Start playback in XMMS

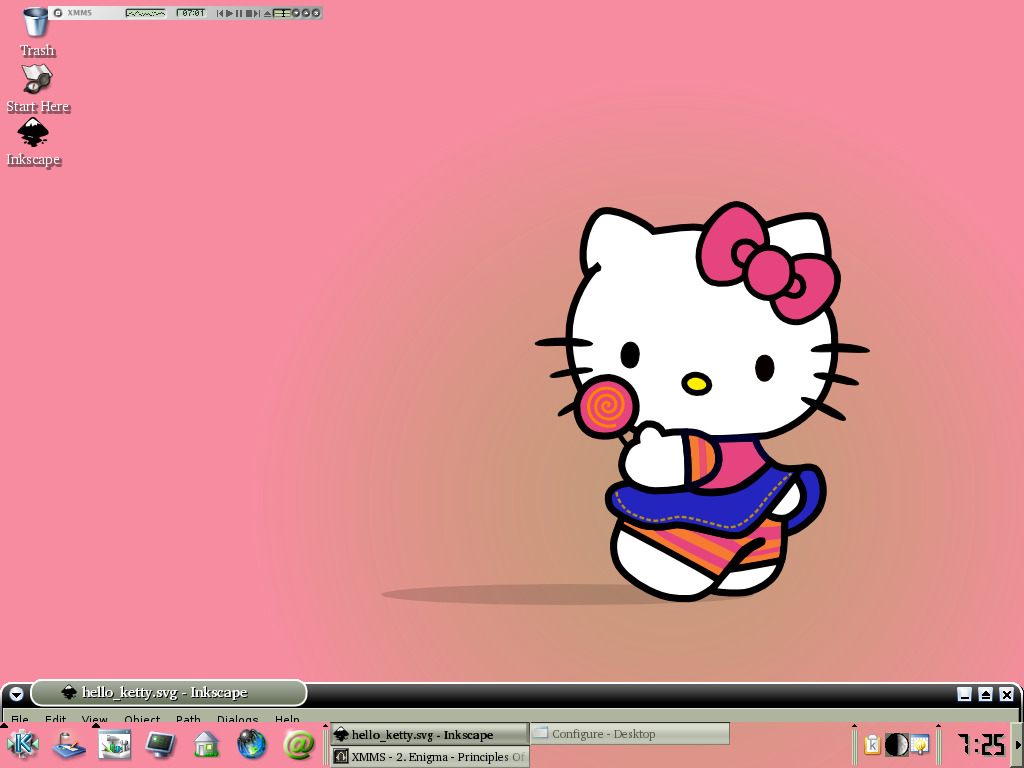click(229, 13)
